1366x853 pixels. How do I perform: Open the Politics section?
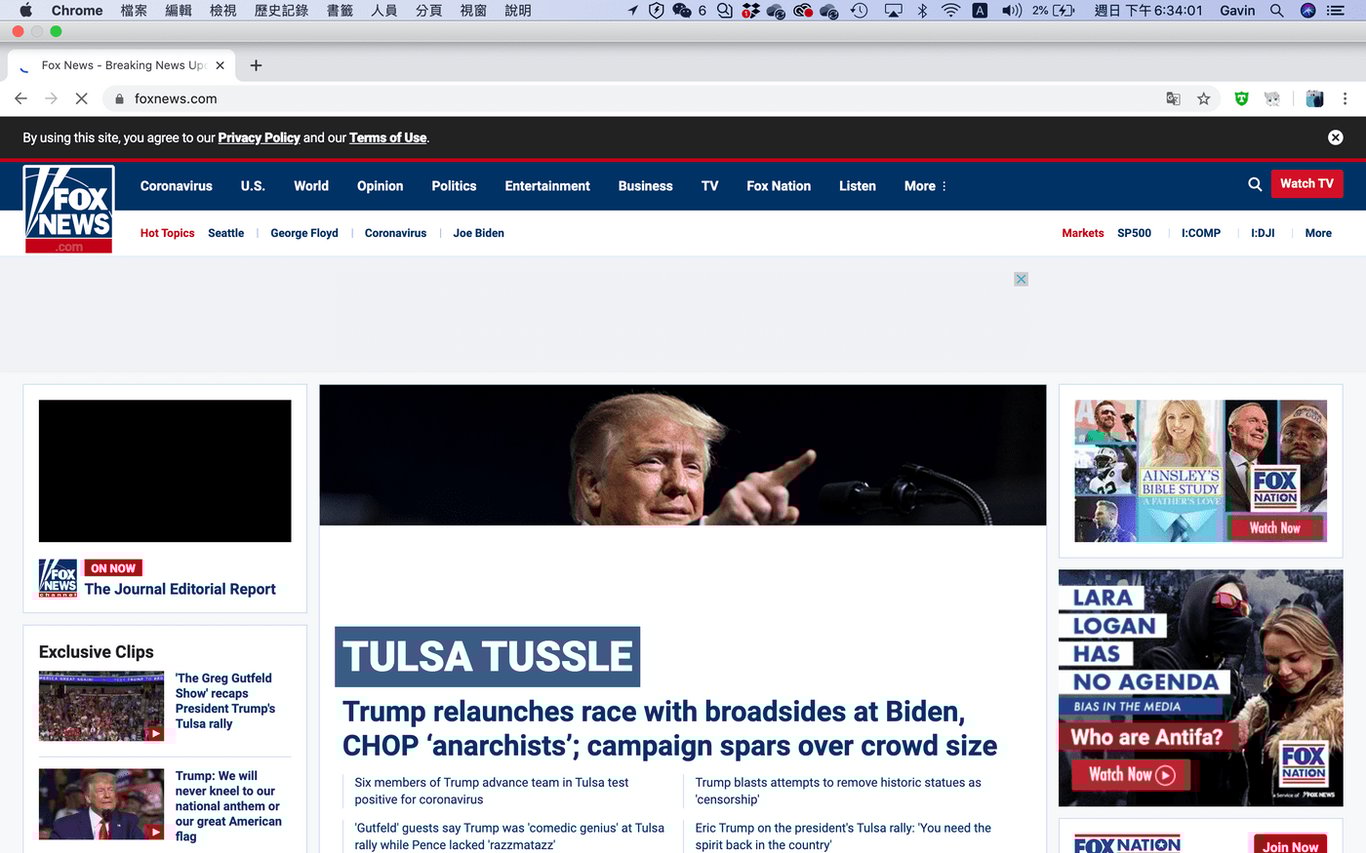454,186
